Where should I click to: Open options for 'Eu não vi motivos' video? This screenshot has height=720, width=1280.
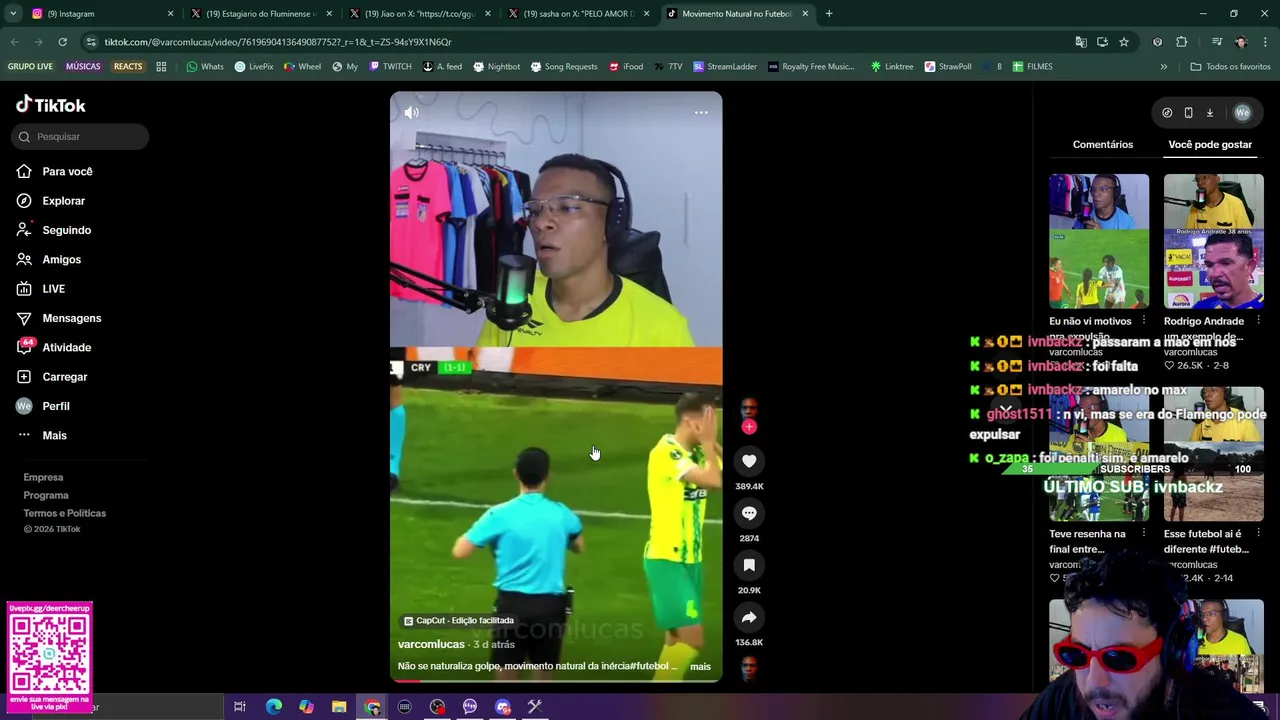click(1144, 321)
